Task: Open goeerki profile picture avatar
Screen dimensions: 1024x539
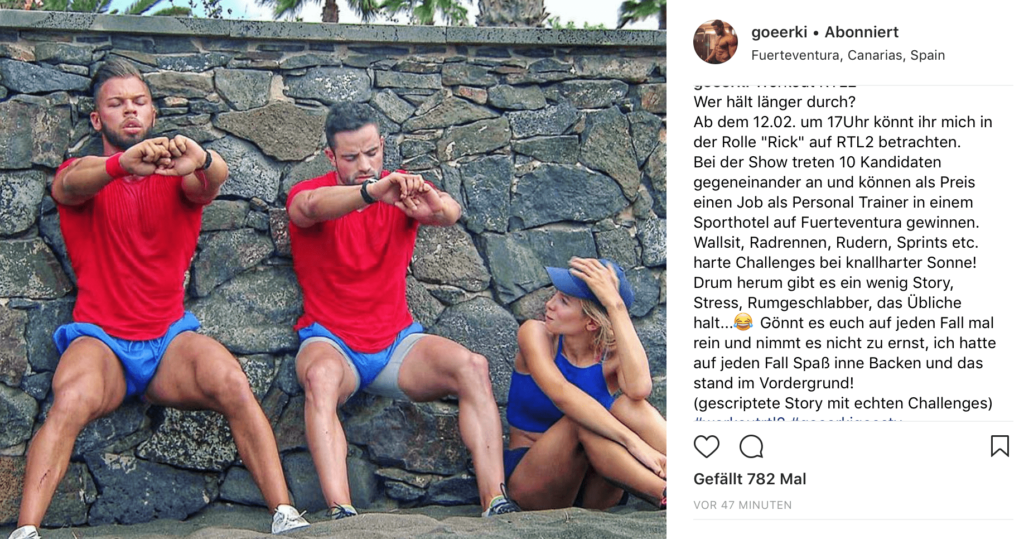Action: pos(715,42)
